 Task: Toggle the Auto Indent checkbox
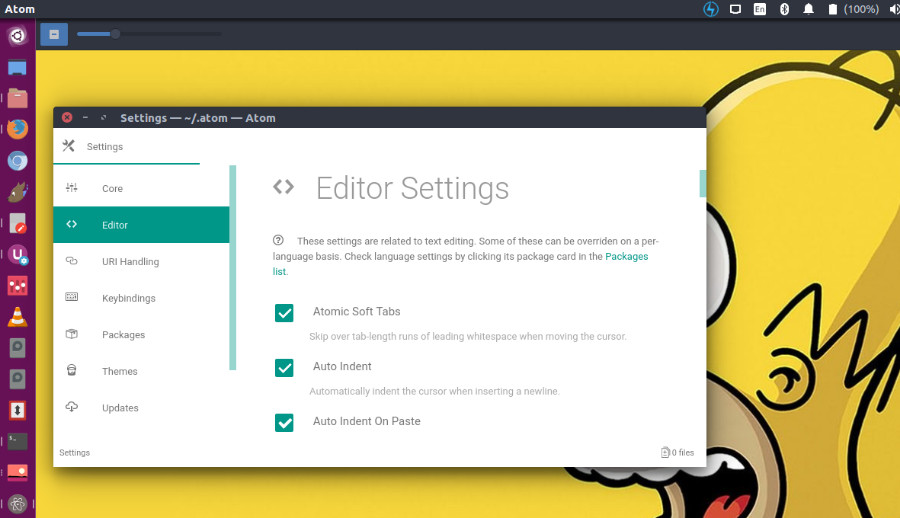click(x=284, y=368)
